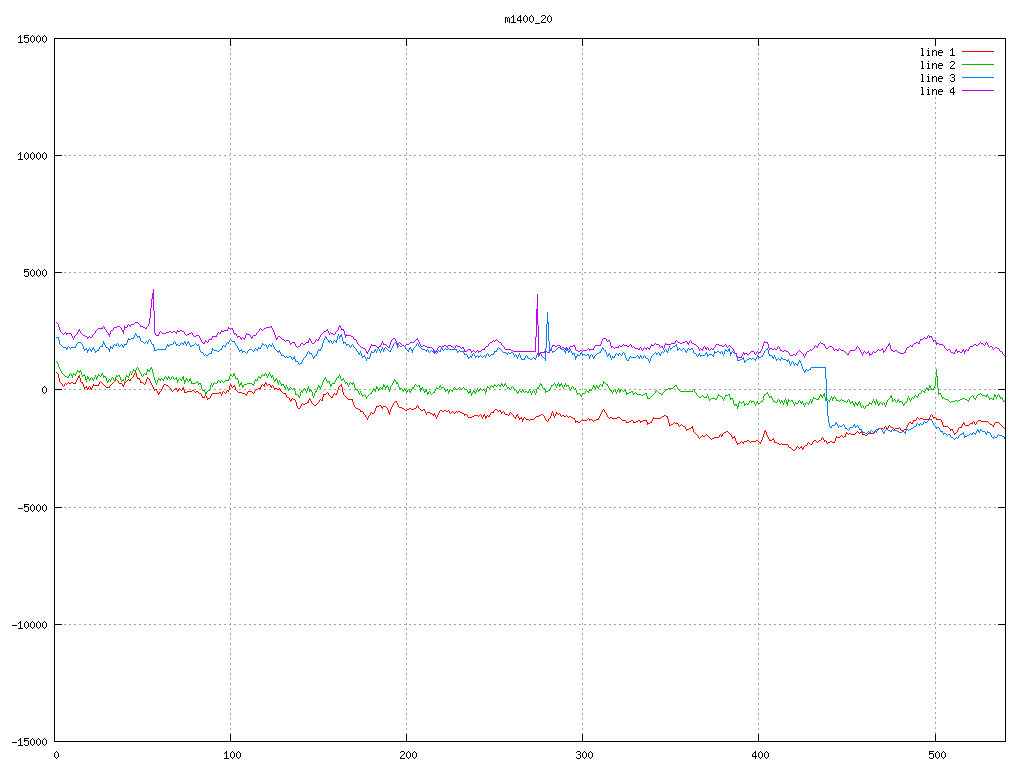Image resolution: width=1024 pixels, height=768 pixels.
Task: Click the blue spike peak near x=280
Action: [x=547, y=313]
